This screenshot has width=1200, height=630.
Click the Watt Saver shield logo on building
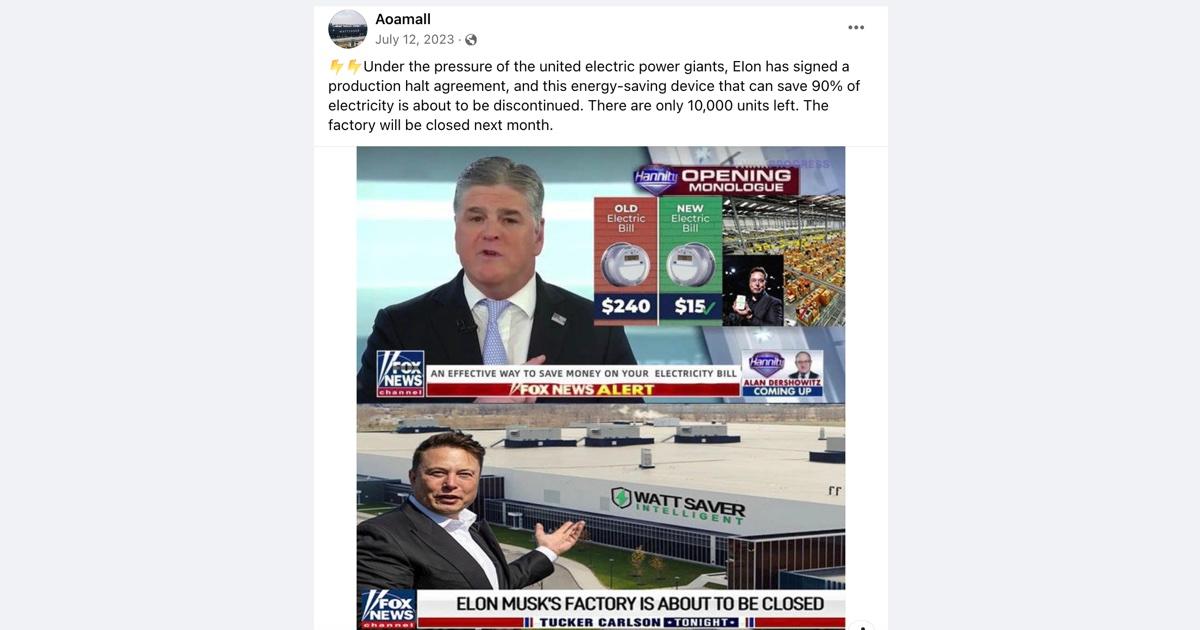(x=621, y=497)
